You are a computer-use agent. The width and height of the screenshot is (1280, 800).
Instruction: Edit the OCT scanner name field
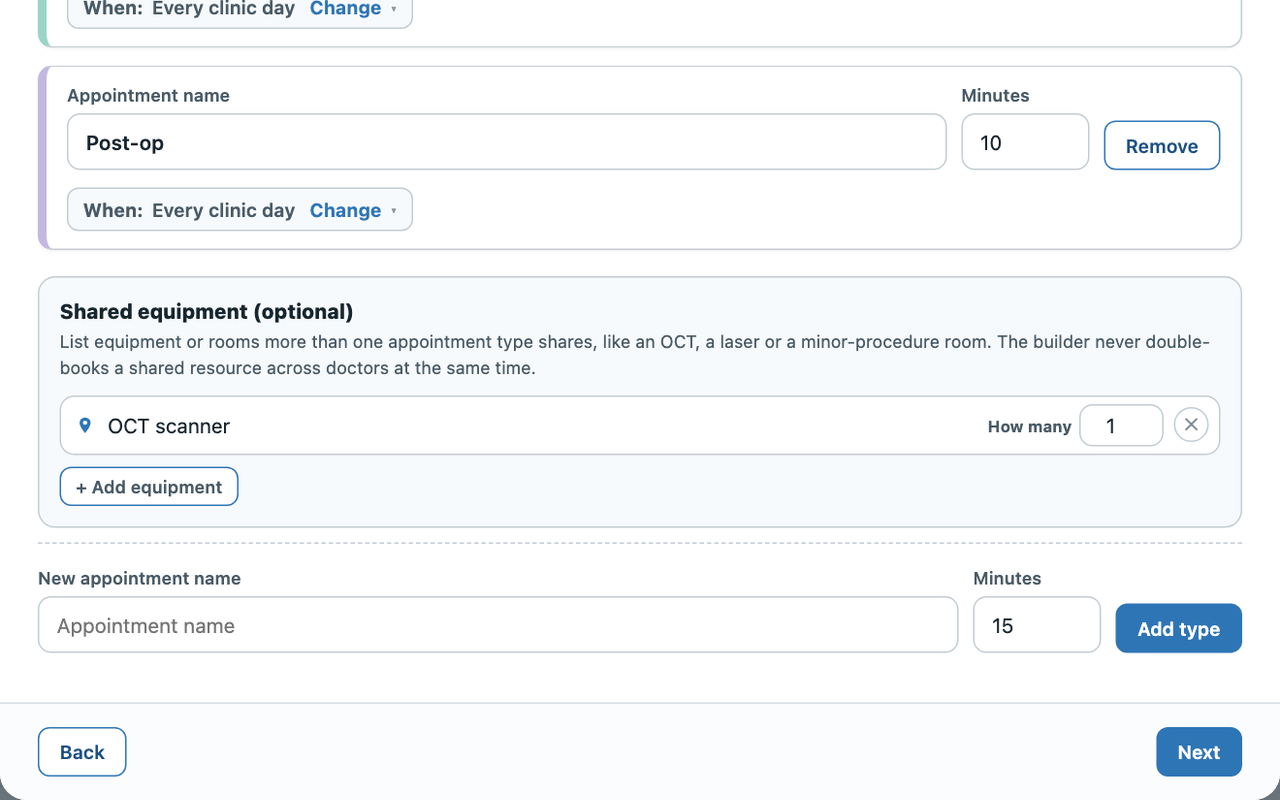540,426
